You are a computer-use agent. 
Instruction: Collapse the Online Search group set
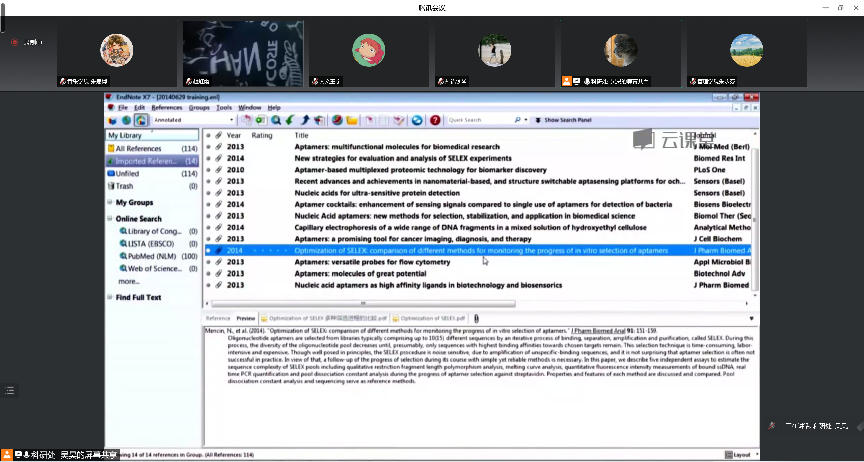(x=110, y=218)
